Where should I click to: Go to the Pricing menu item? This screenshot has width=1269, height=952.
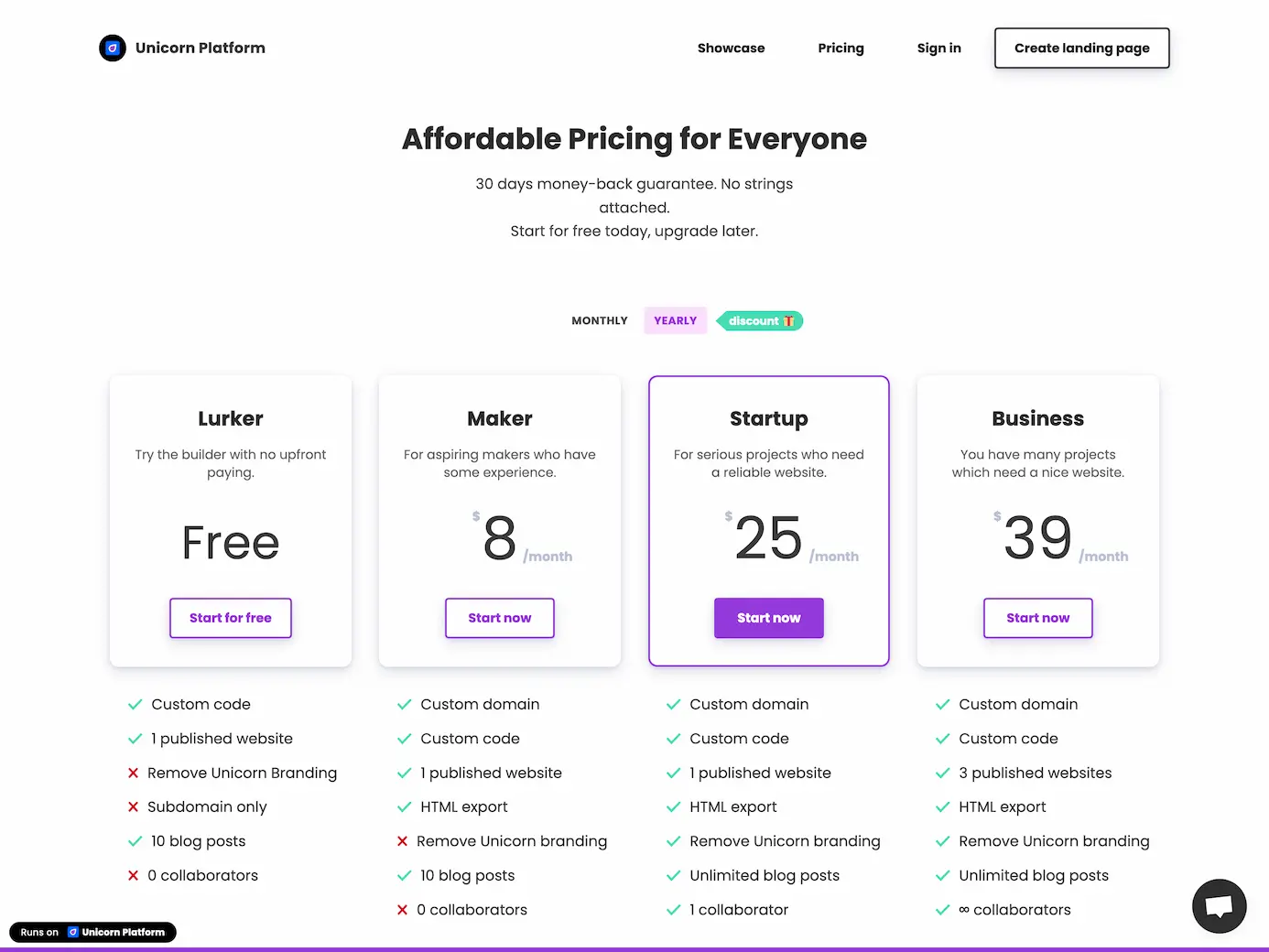coord(841,48)
